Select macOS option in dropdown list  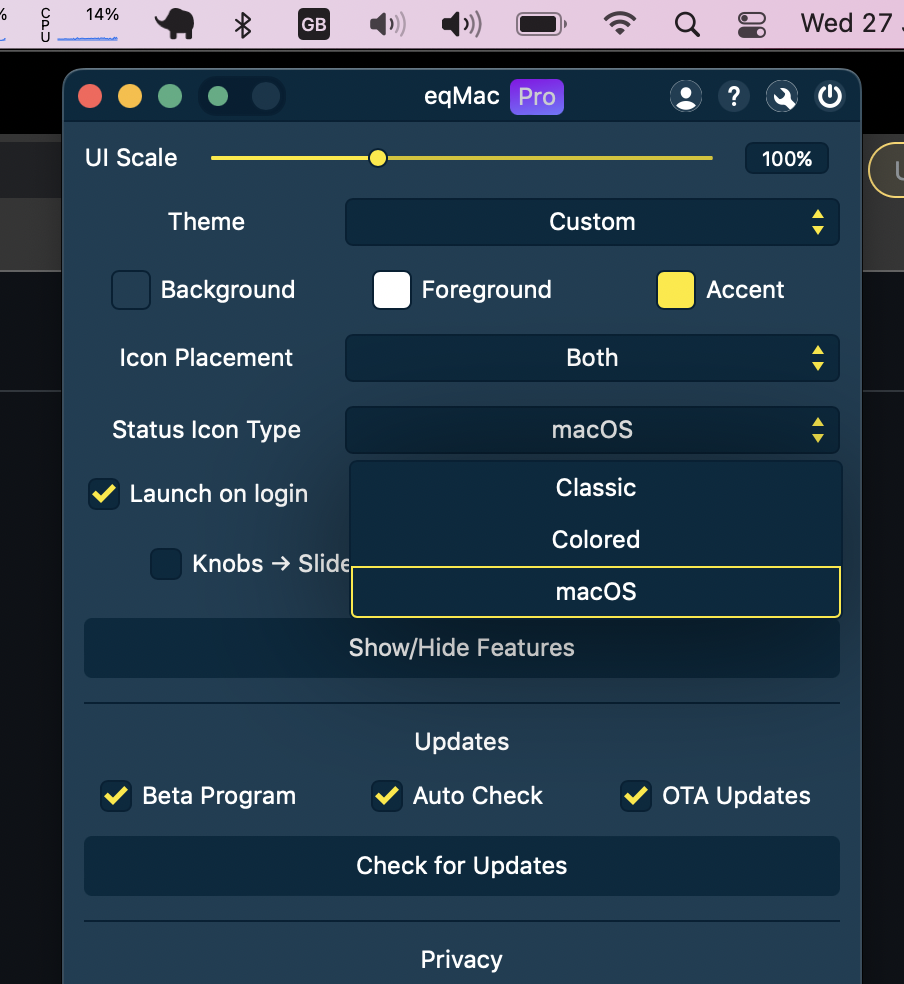[595, 592]
